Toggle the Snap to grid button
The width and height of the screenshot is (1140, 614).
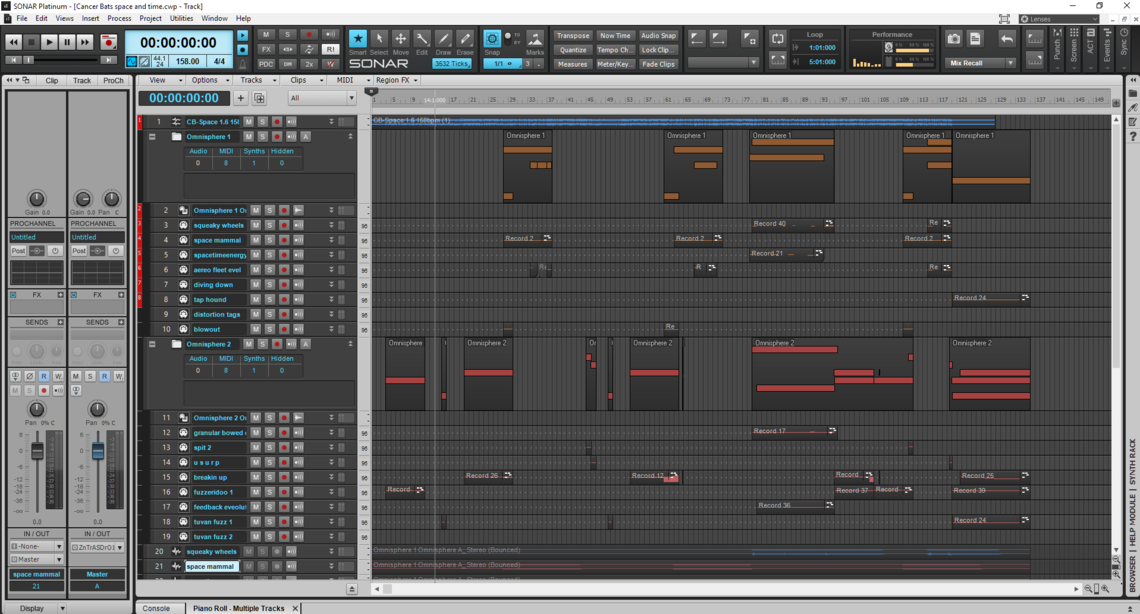[x=492, y=39]
